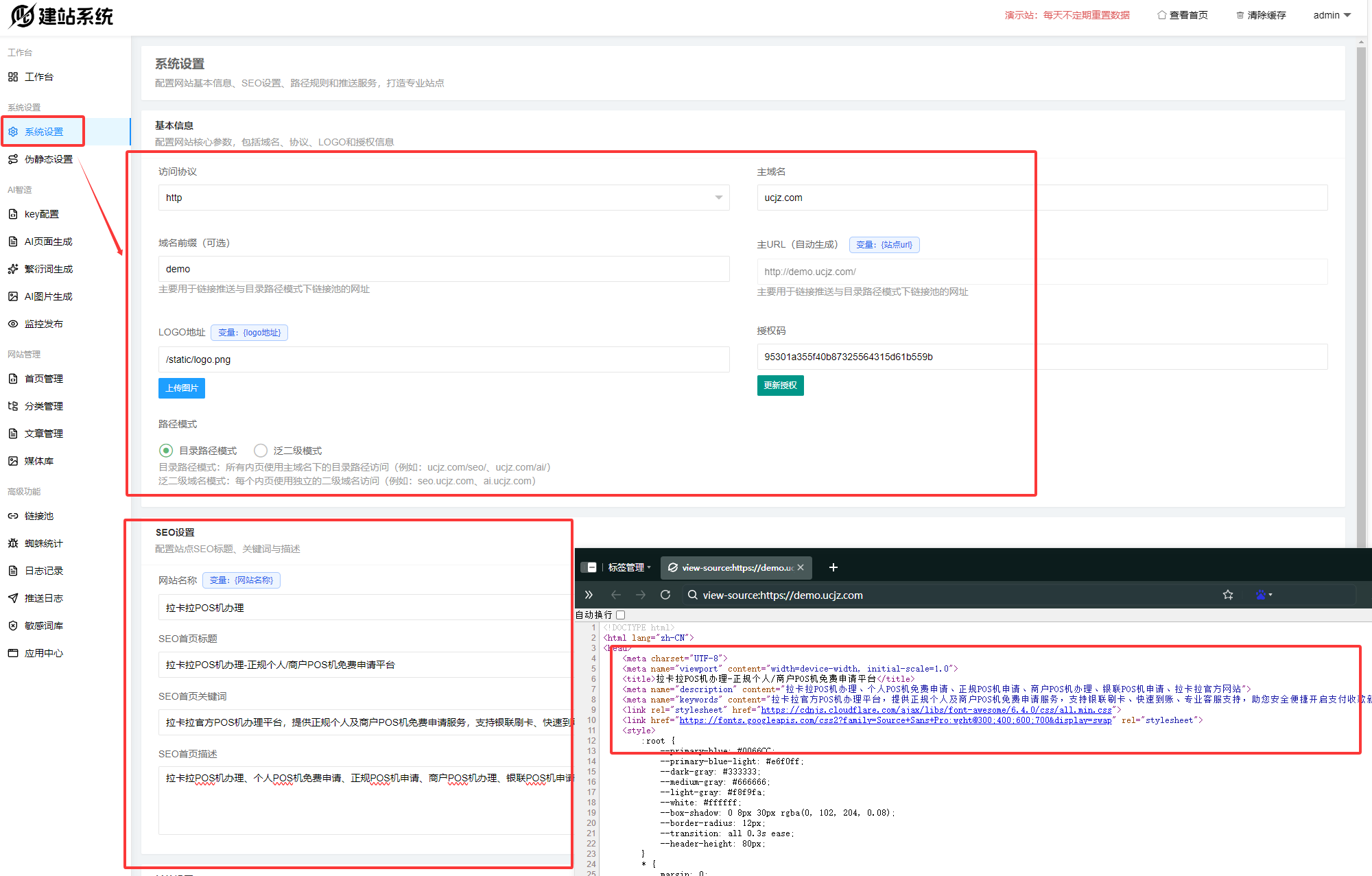
Task: Click the 上传图片 upload button
Action: [x=182, y=388]
